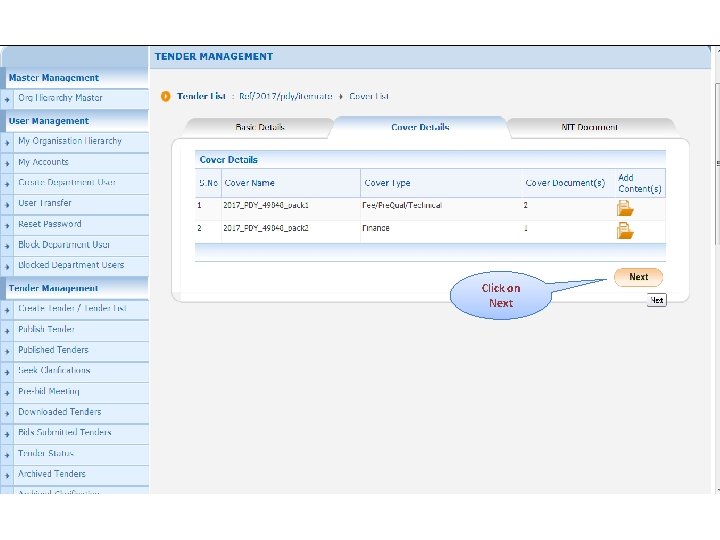
Task: Click arrow icon beside Downloaded Tenders
Action: click(x=7, y=413)
